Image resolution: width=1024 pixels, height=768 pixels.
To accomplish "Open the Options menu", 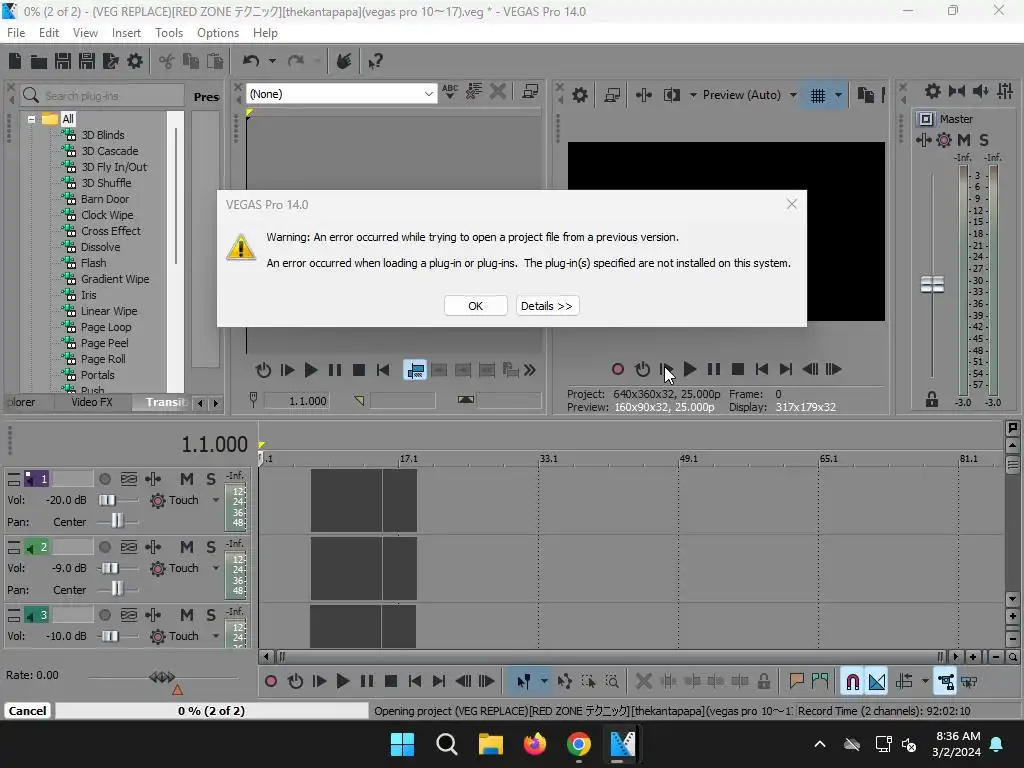I will [x=217, y=33].
